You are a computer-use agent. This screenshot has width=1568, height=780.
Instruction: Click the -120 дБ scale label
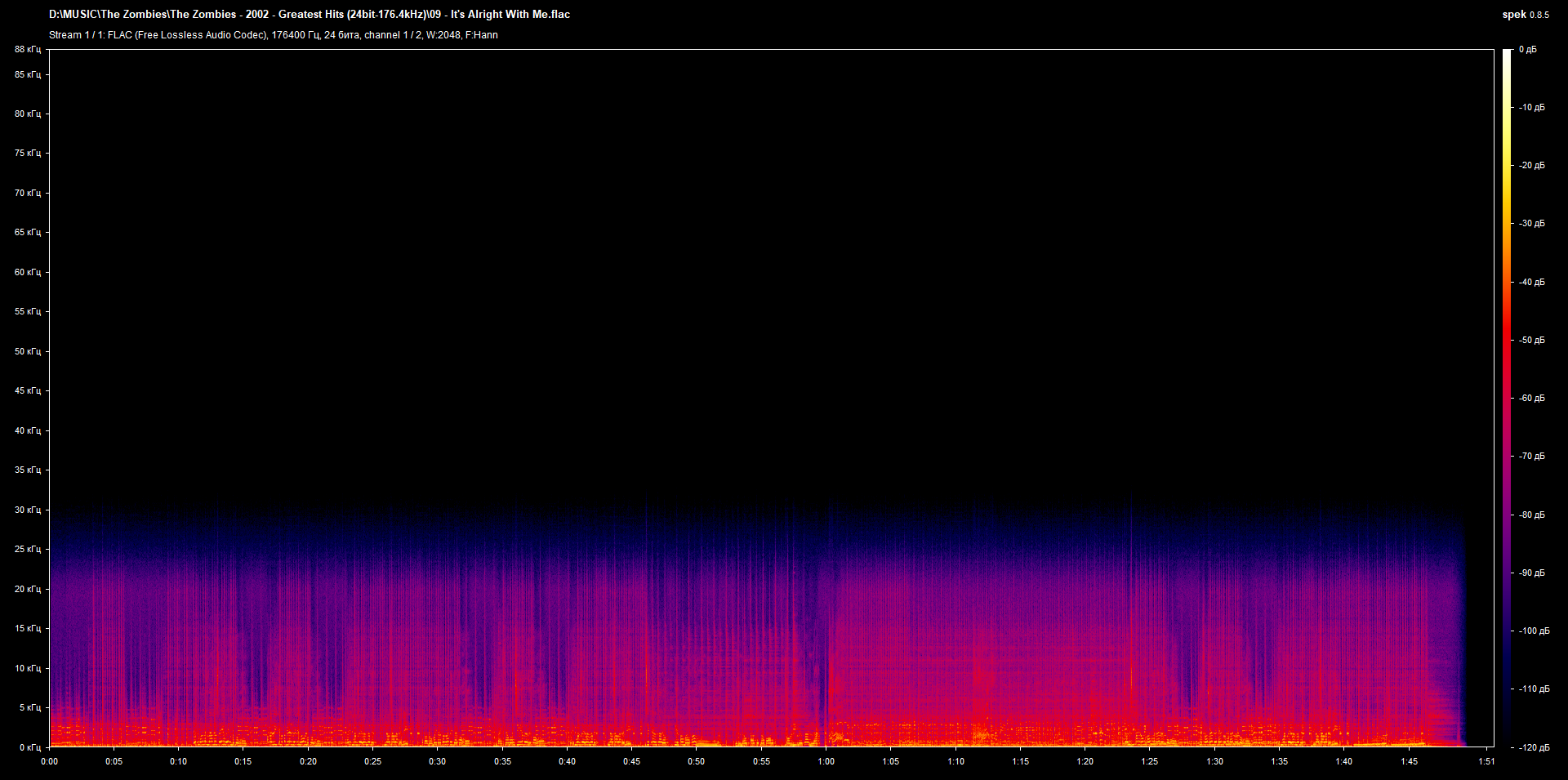click(x=1535, y=747)
